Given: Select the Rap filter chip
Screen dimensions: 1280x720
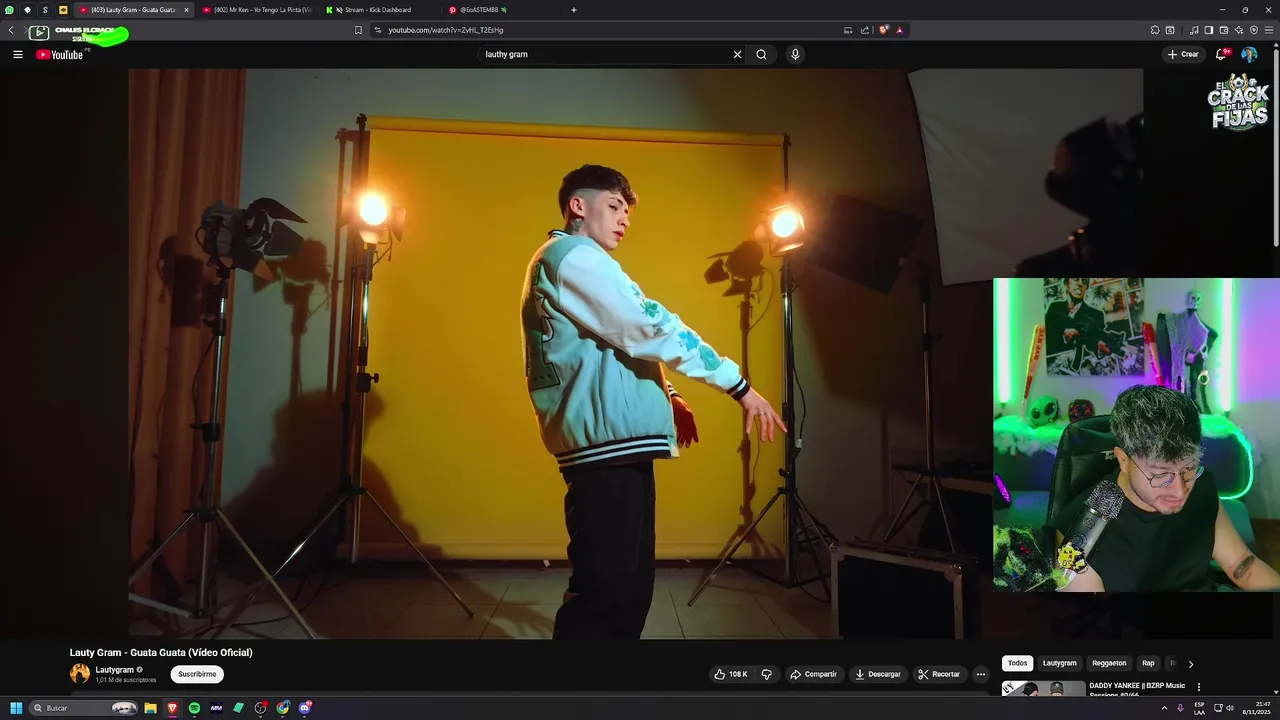Looking at the screenshot, I should coord(1148,663).
